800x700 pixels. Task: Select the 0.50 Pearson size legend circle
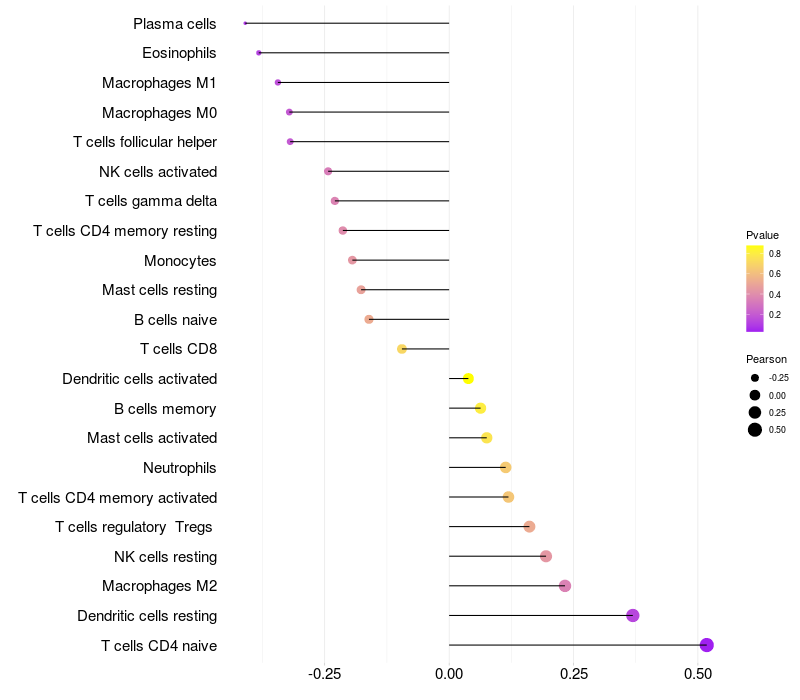pyautogui.click(x=755, y=430)
